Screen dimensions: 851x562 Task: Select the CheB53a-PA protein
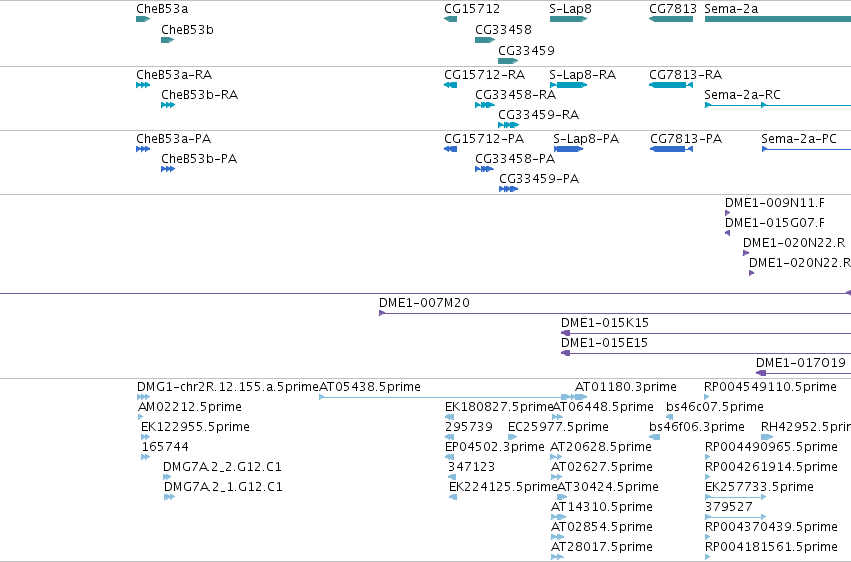point(143,149)
